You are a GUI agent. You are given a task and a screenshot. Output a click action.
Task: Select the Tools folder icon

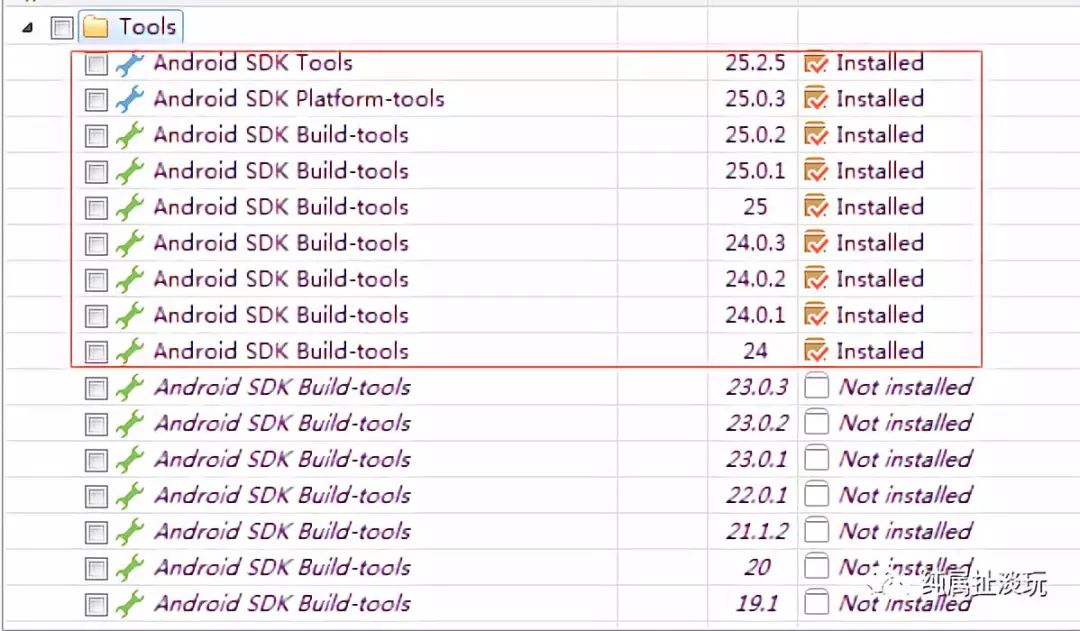pos(96,28)
